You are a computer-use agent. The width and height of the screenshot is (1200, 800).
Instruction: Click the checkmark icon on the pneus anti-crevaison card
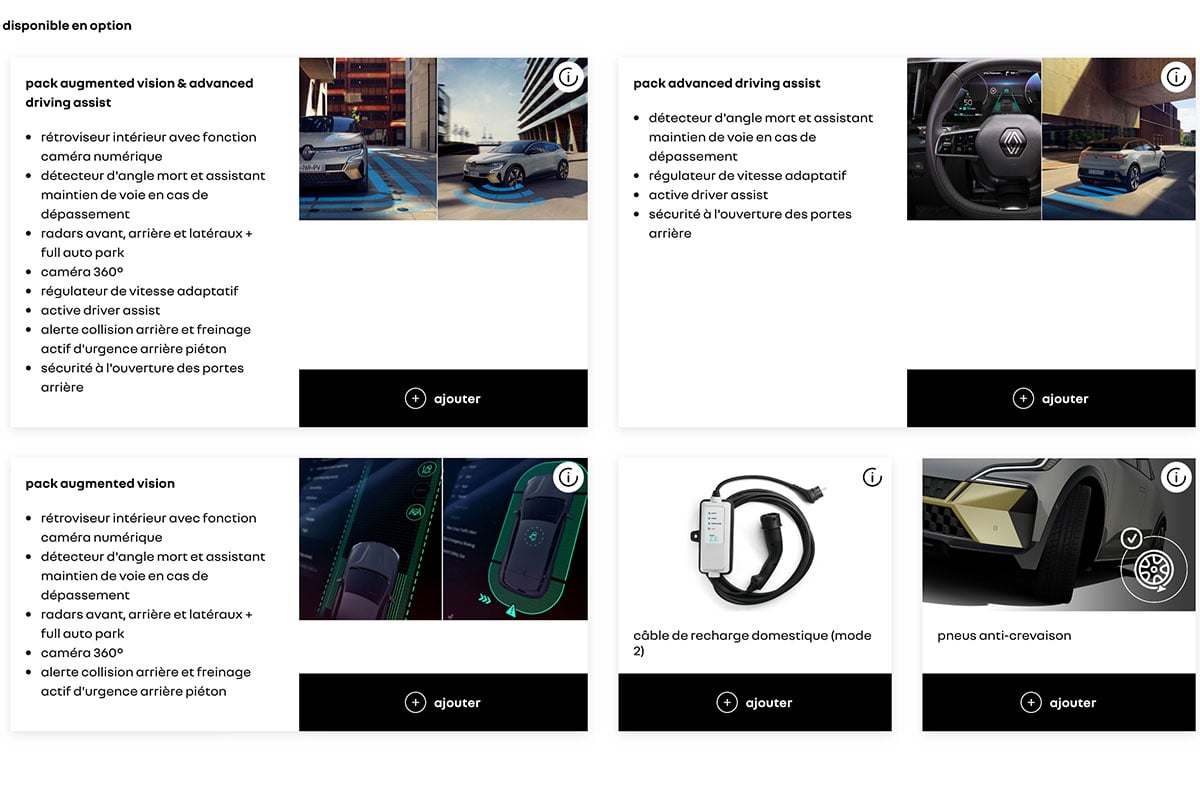coord(1133,538)
